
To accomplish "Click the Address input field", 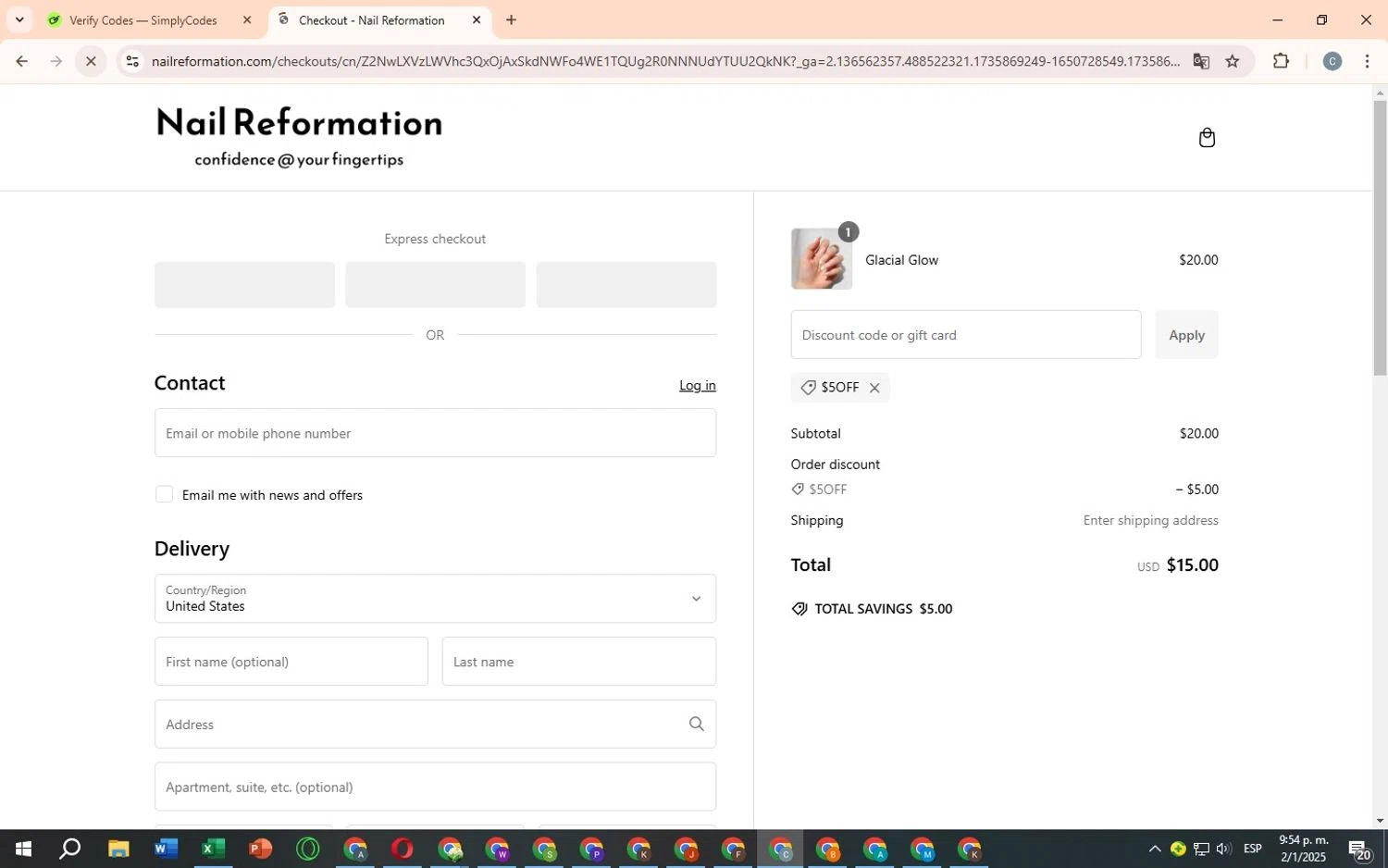I will tap(435, 725).
